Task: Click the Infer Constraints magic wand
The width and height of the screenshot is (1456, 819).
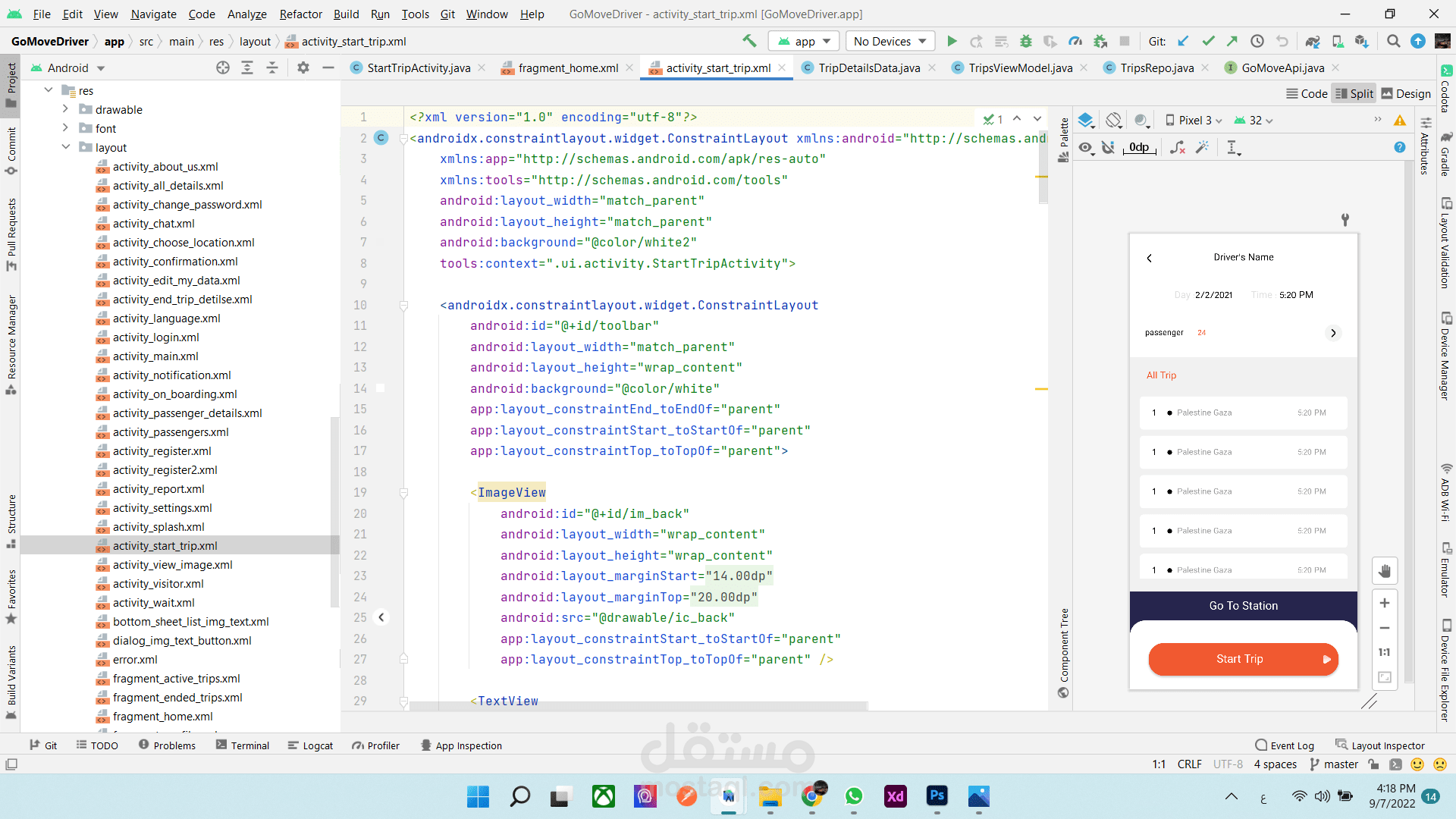Action: click(1202, 147)
